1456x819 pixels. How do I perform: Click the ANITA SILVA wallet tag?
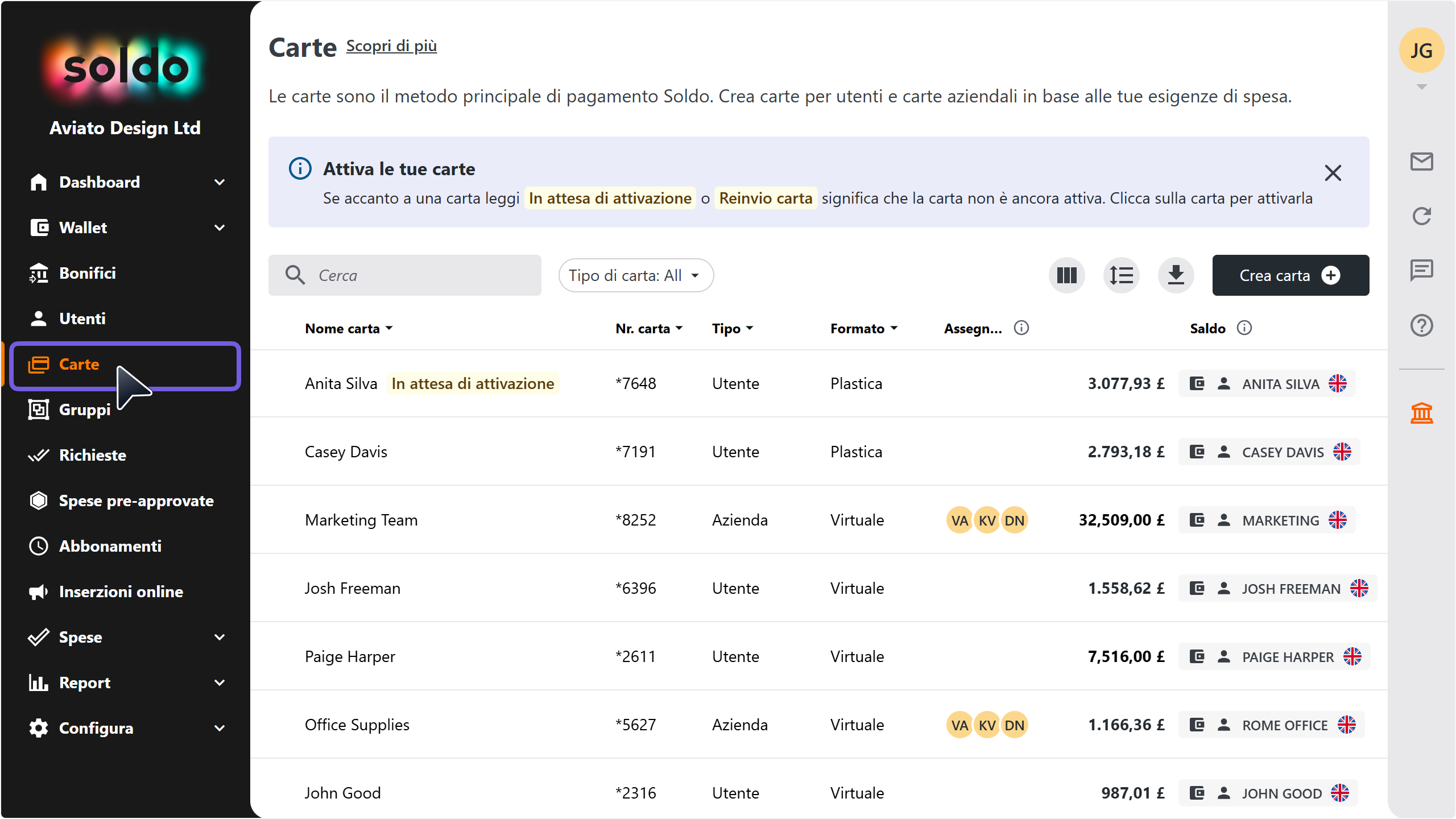[x=1267, y=383]
